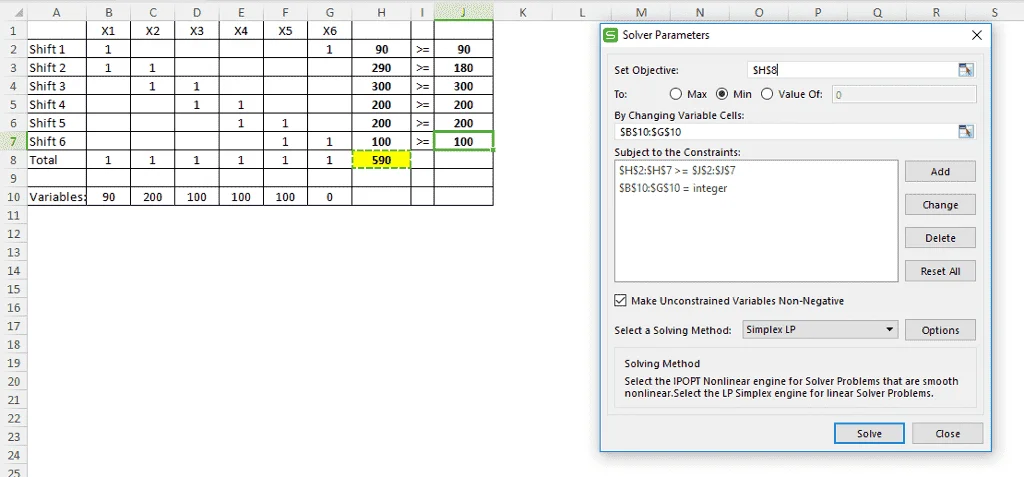Select constraint $B$10:$G$10 = integer

pyautogui.click(x=673, y=188)
